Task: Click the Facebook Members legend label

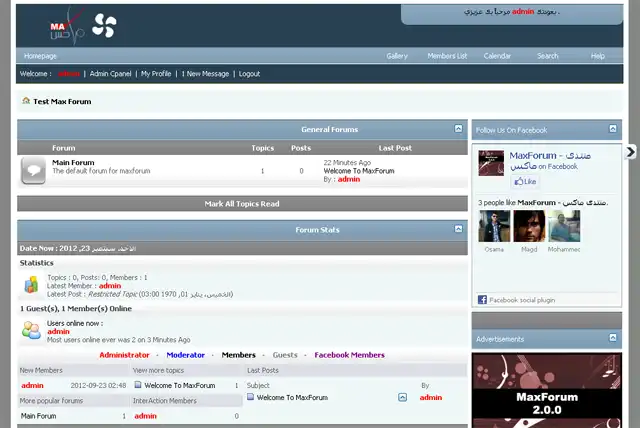Action: point(349,355)
